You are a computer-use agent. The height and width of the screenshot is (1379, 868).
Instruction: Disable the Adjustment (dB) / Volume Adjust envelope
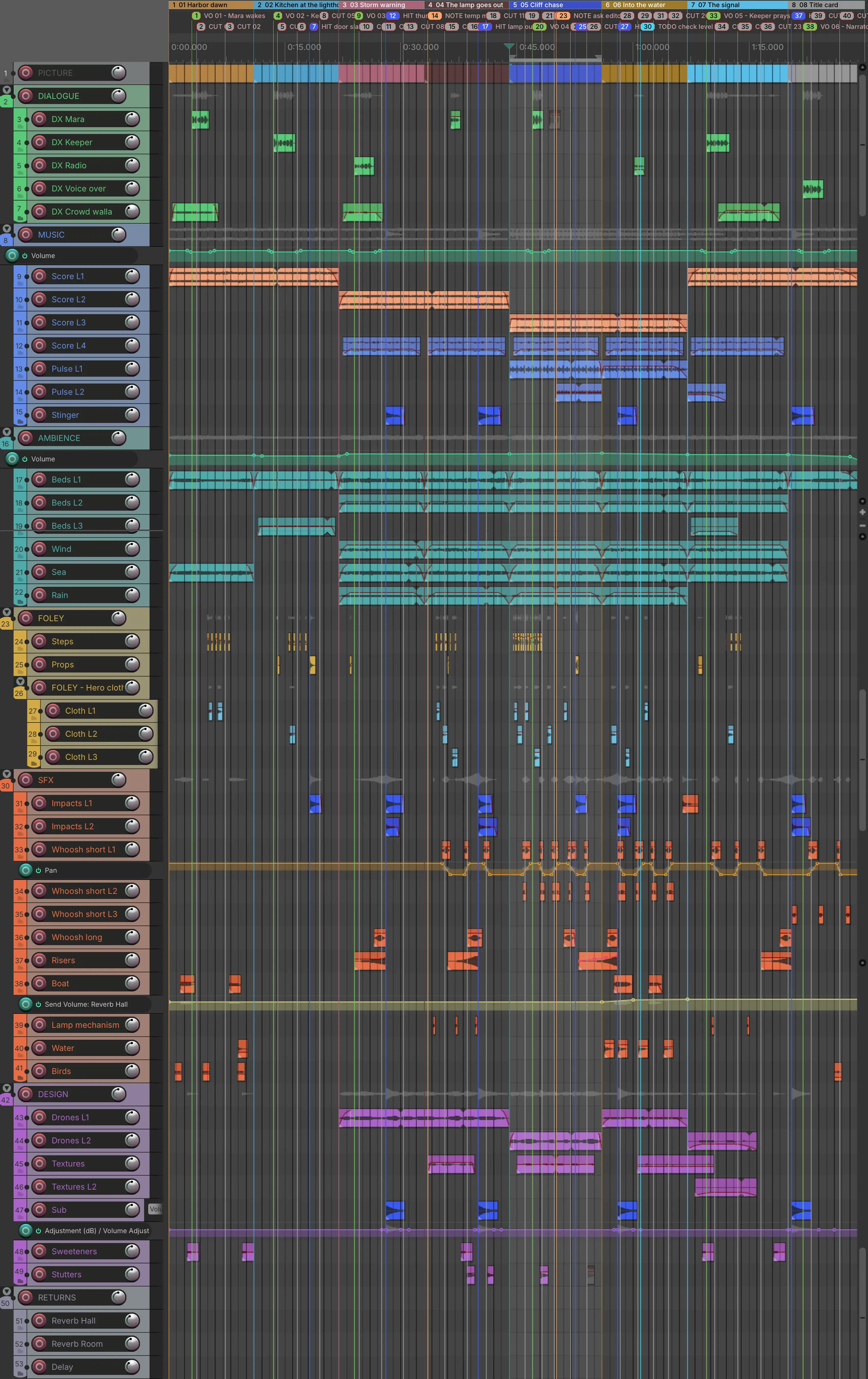click(38, 1231)
